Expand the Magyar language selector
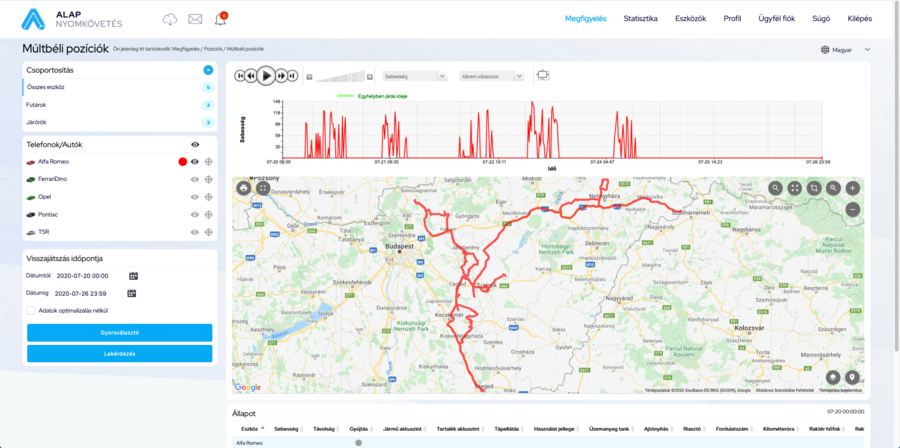900x448 pixels. [845, 49]
